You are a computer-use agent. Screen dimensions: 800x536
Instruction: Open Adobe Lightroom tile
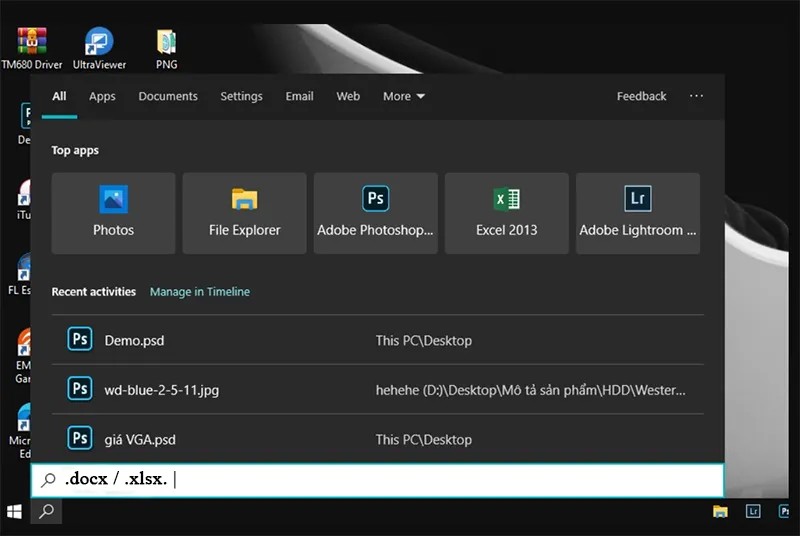[x=637, y=213]
